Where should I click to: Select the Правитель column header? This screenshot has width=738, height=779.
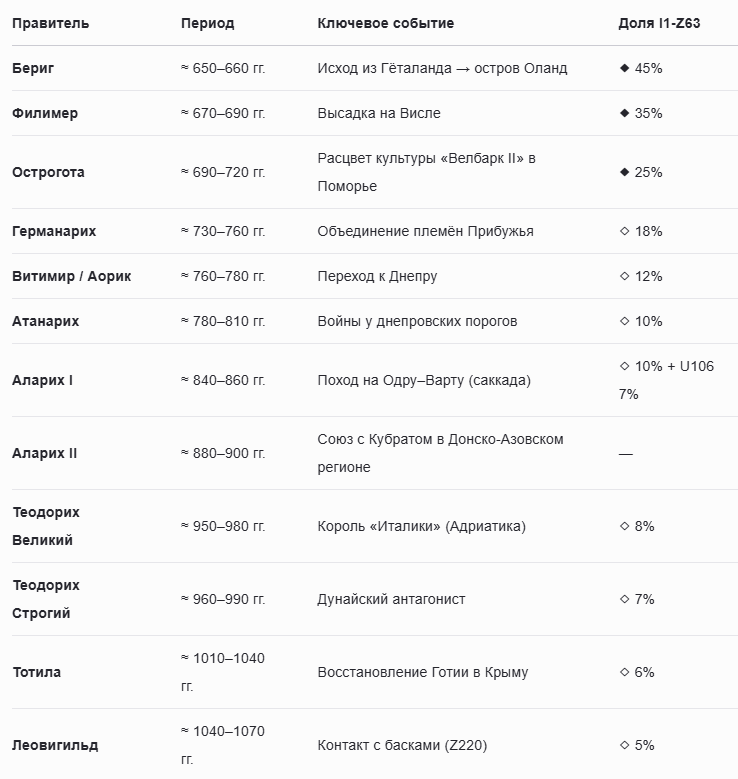point(51,23)
